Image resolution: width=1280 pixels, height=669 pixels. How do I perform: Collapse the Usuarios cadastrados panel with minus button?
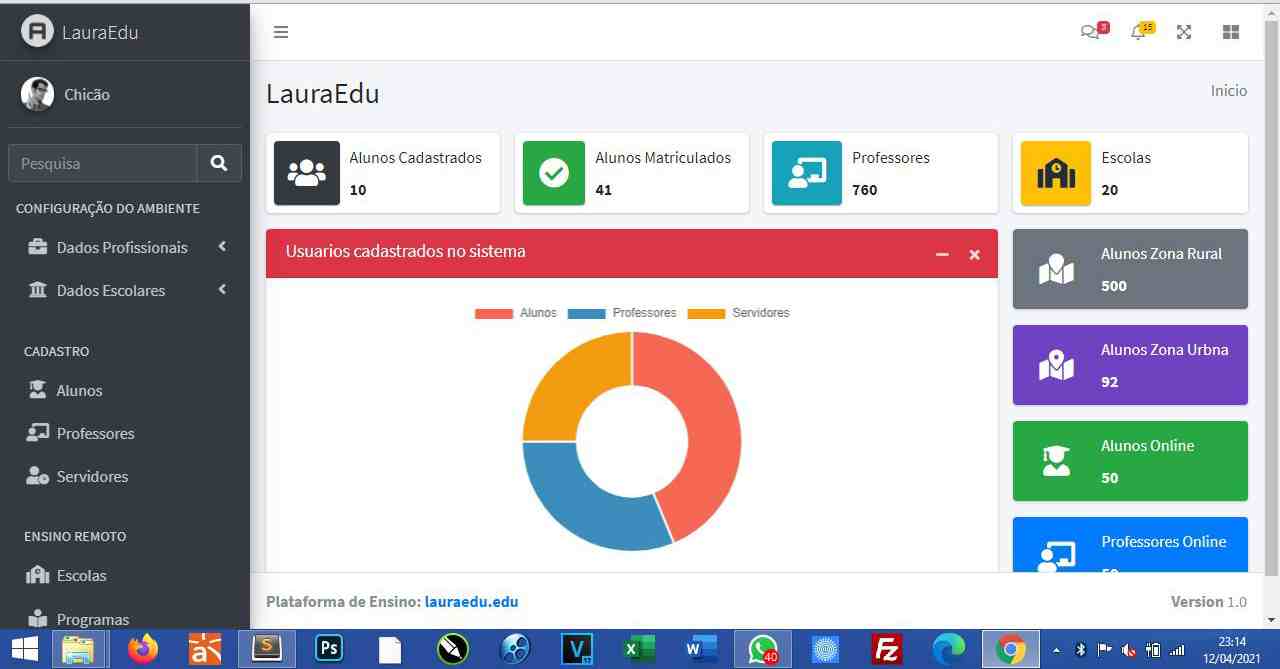(941, 255)
